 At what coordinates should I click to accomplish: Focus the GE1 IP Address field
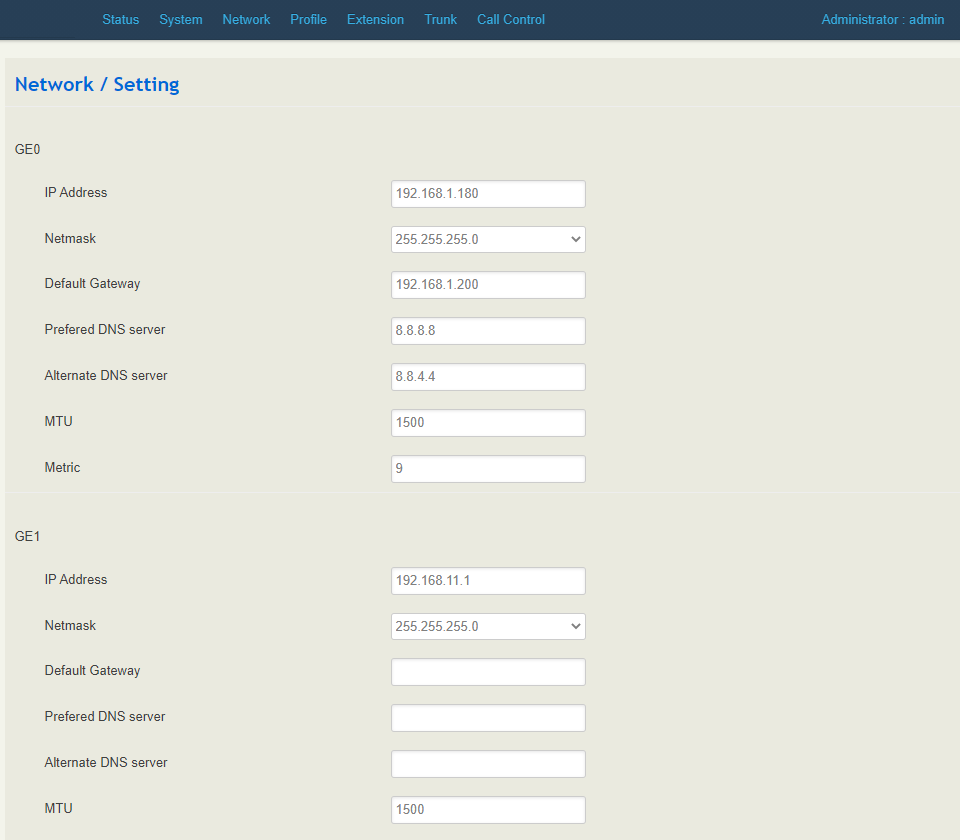(488, 581)
